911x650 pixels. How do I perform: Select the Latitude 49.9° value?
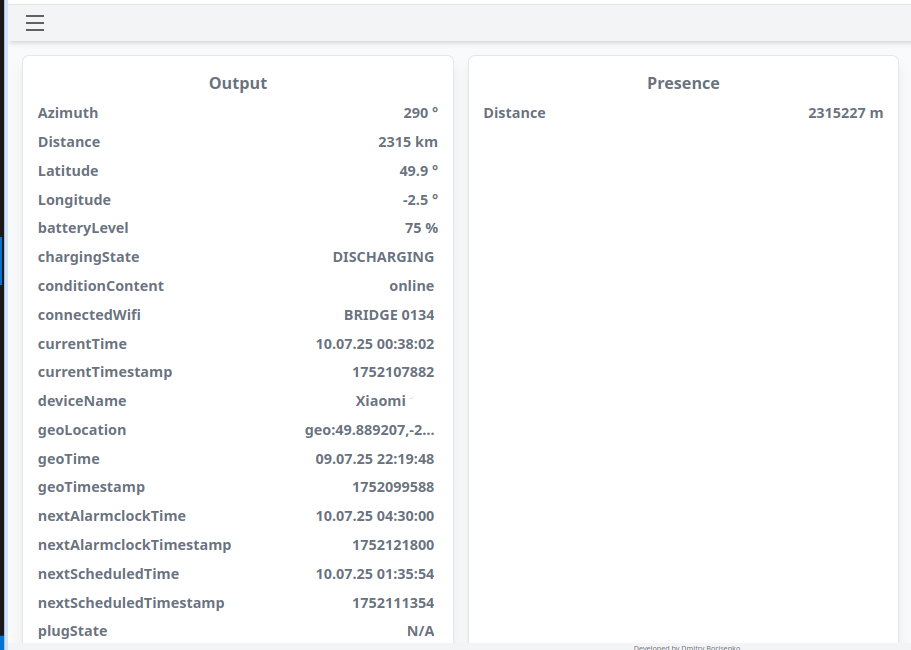[418, 171]
